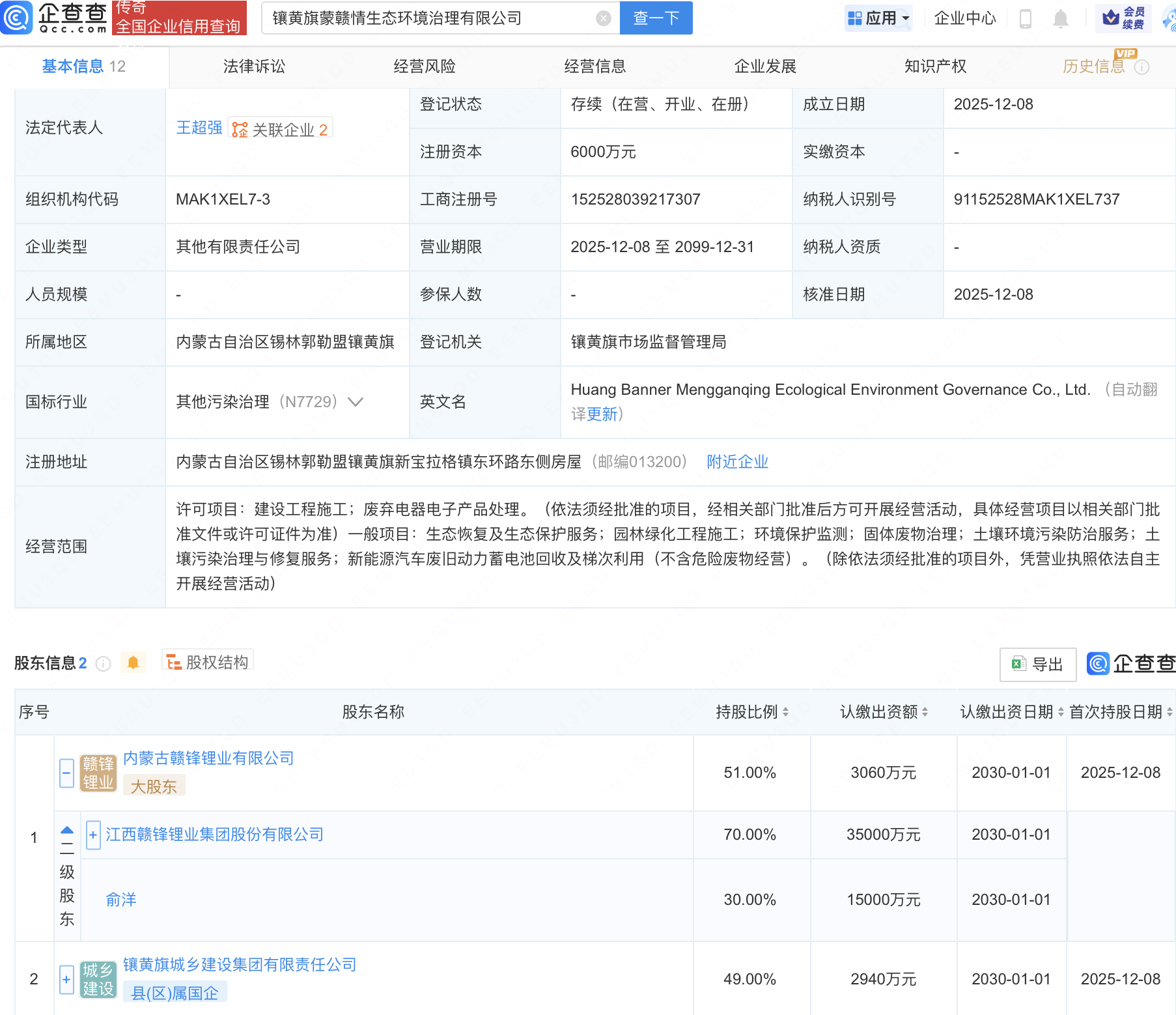Click the 关联企业 icon beside 王超强

(x=239, y=128)
